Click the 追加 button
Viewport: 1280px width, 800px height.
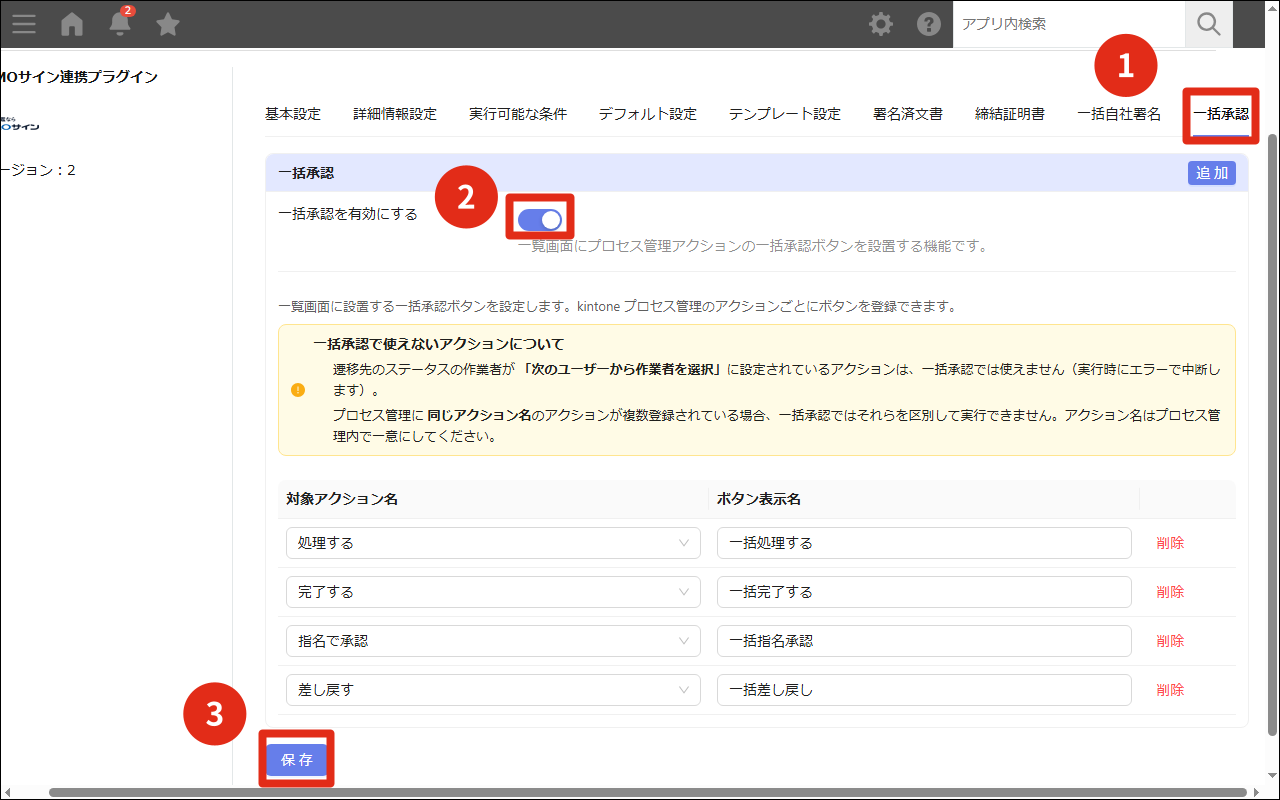point(1212,173)
